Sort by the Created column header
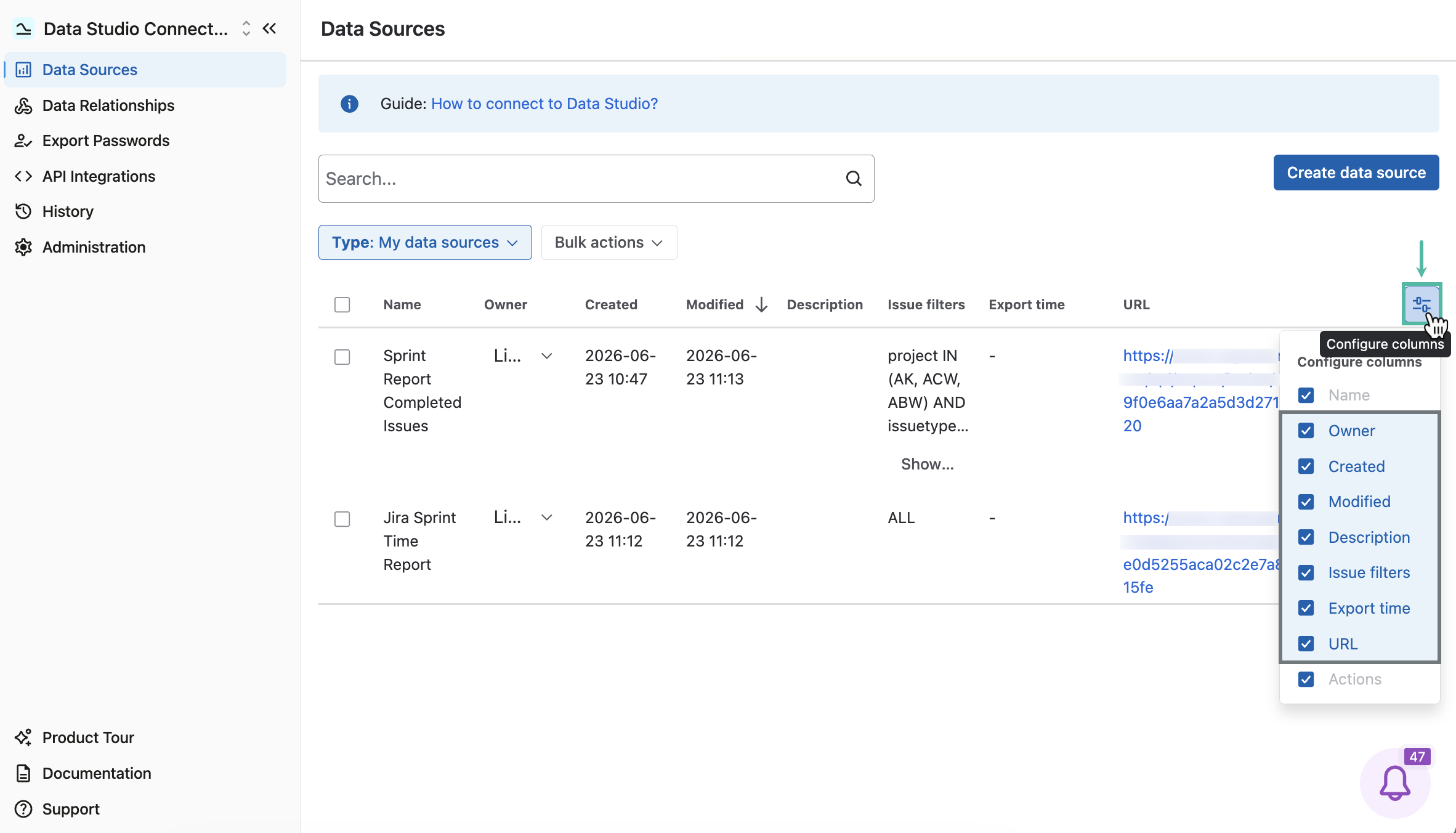The height and width of the screenshot is (833, 1456). (611, 304)
